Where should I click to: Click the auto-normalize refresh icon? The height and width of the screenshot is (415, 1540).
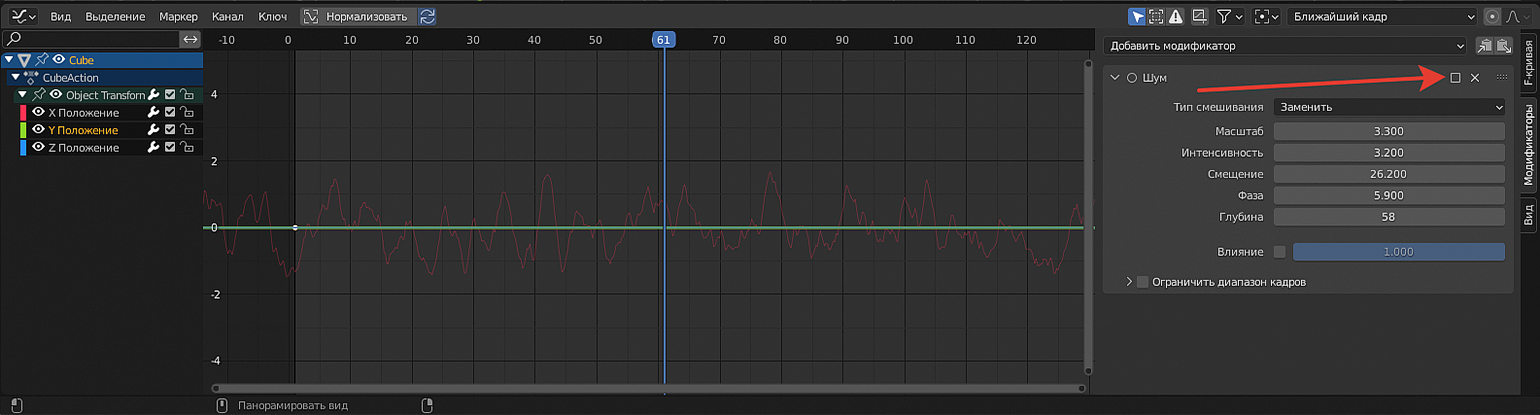click(x=427, y=17)
